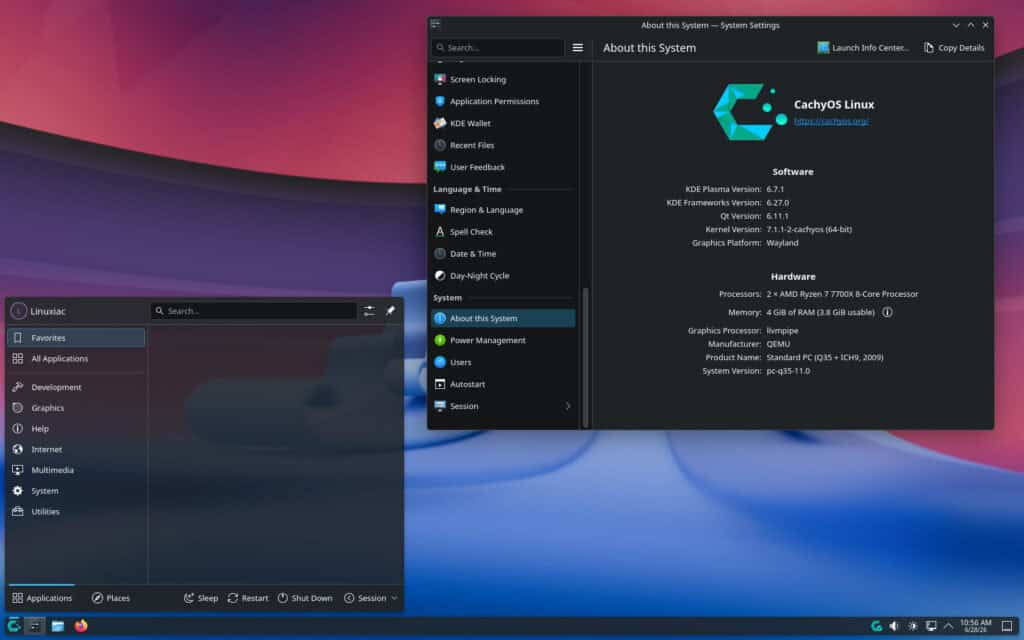Viewport: 1024px width, 640px height.
Task: Select About this System in sidebar
Action: 503,318
